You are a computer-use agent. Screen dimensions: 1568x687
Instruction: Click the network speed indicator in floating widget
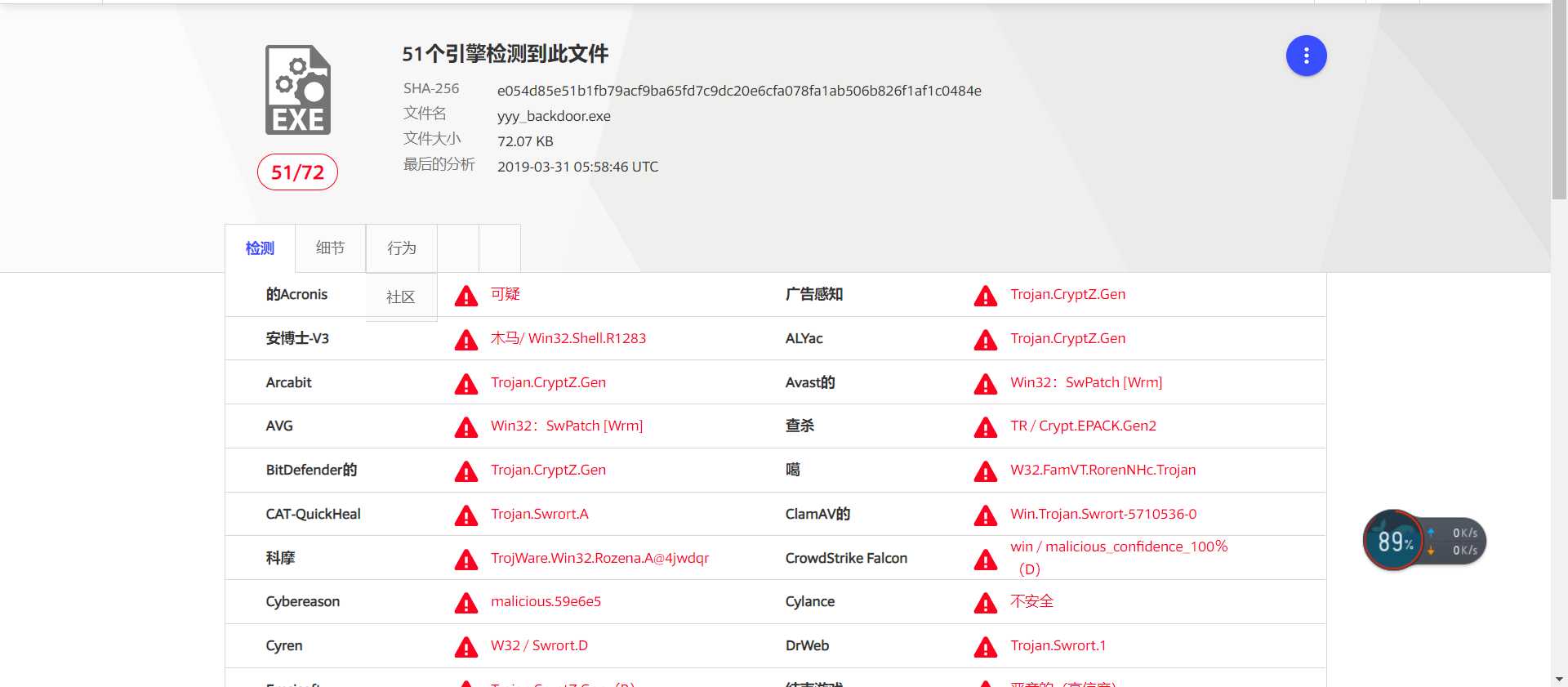(x=1457, y=541)
